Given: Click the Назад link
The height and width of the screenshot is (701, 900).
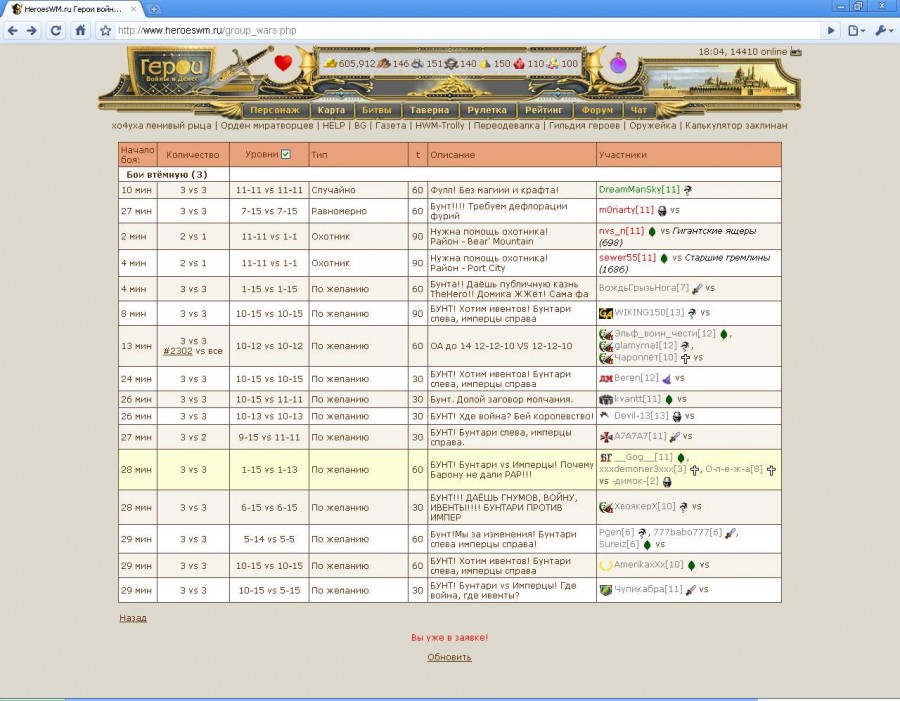Looking at the screenshot, I should point(133,618).
